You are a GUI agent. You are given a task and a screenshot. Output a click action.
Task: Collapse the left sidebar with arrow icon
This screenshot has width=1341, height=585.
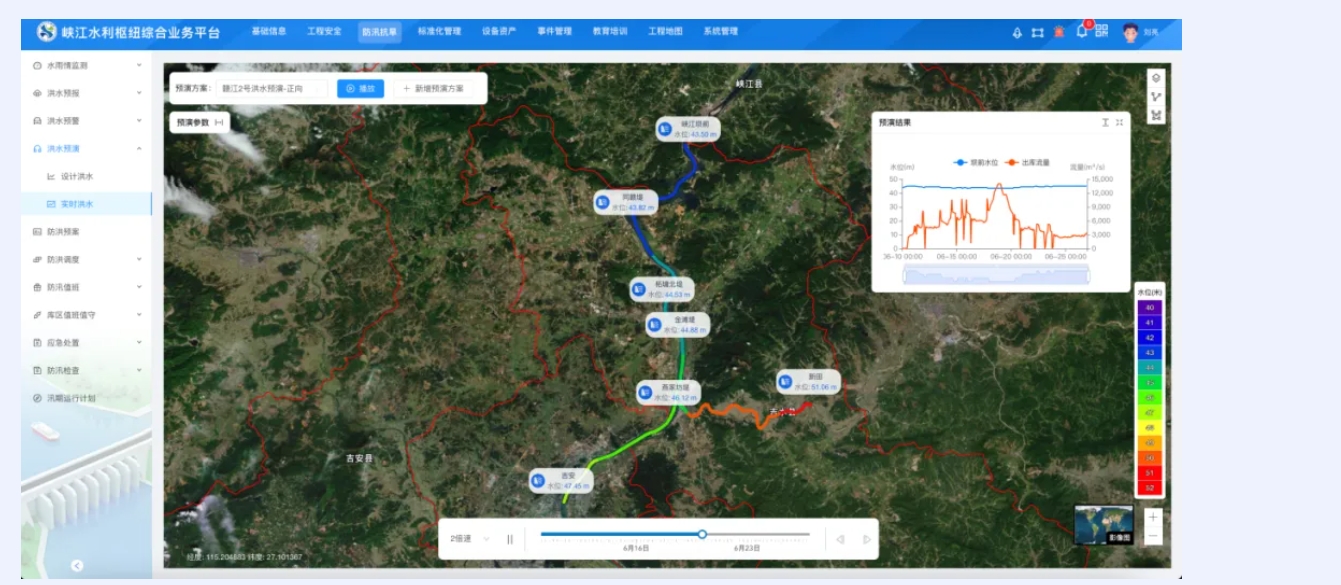pos(77,565)
